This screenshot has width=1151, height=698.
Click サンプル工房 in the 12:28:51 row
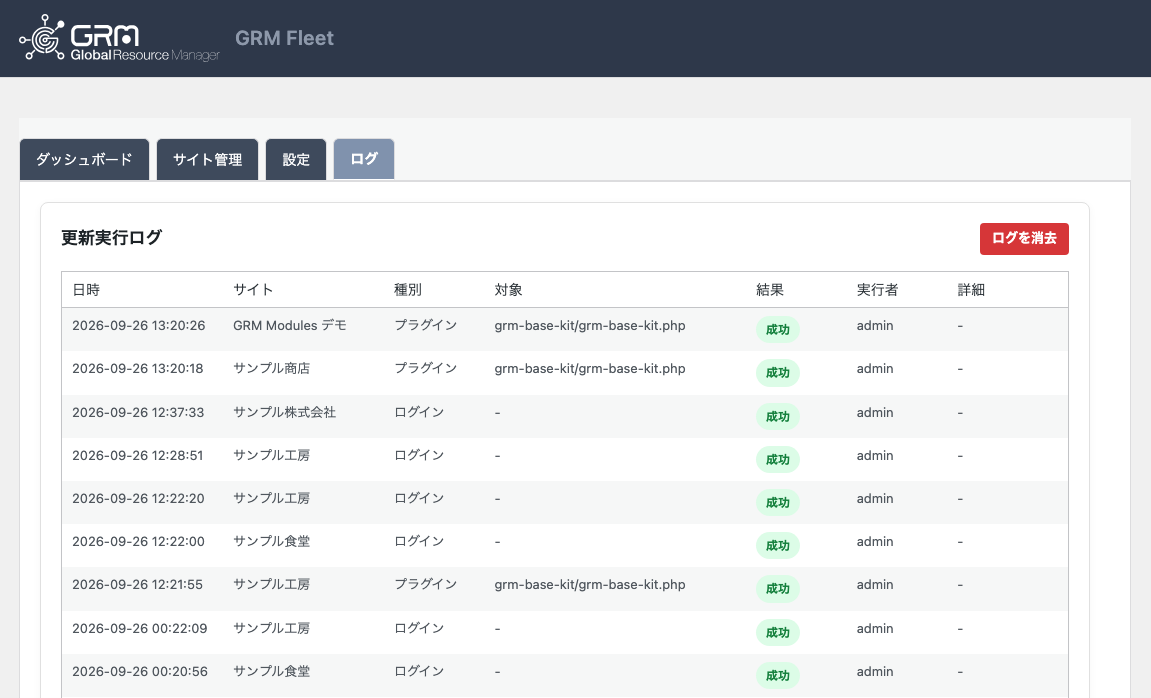(x=272, y=456)
